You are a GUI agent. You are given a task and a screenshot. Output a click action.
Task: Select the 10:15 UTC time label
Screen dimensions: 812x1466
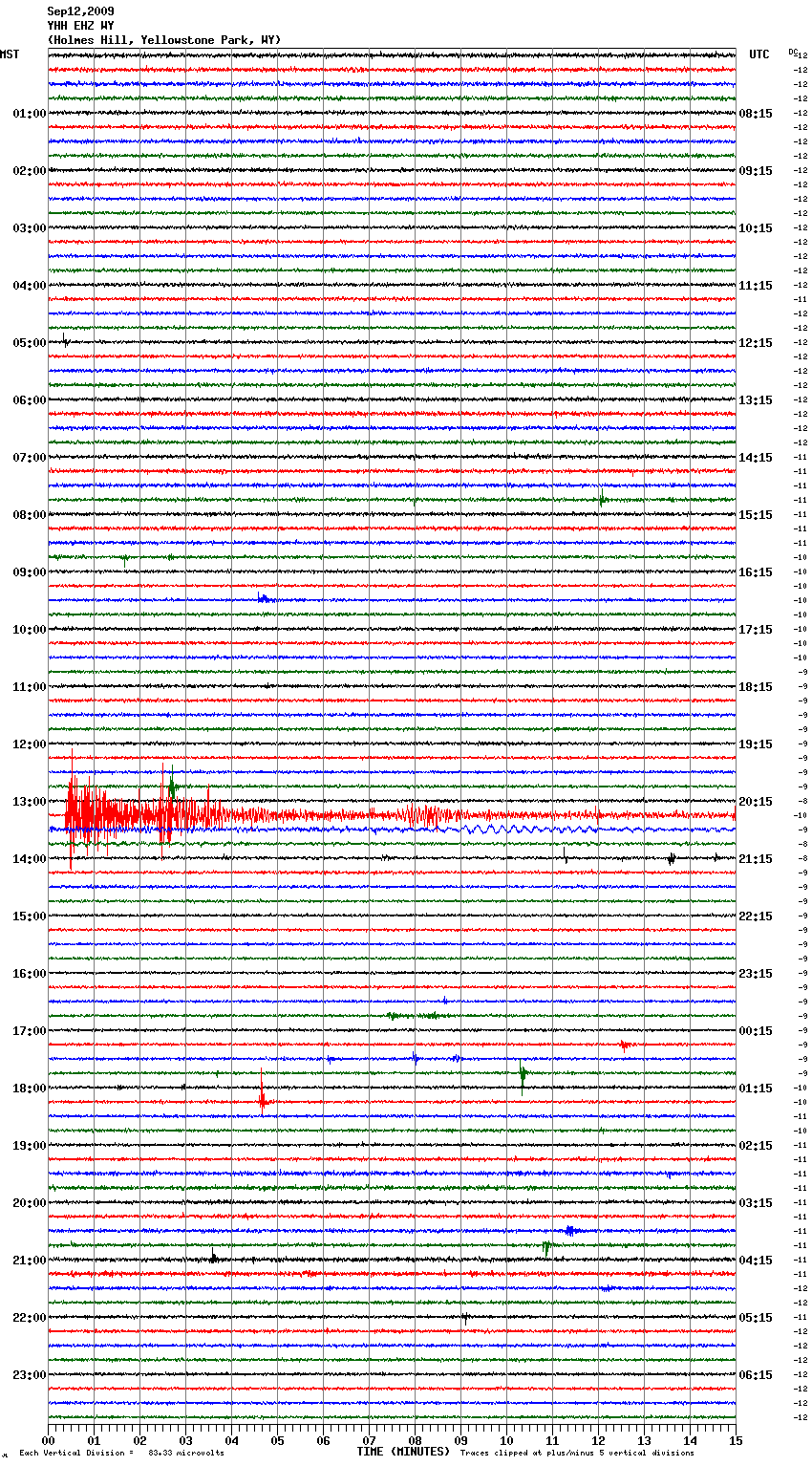[x=756, y=228]
